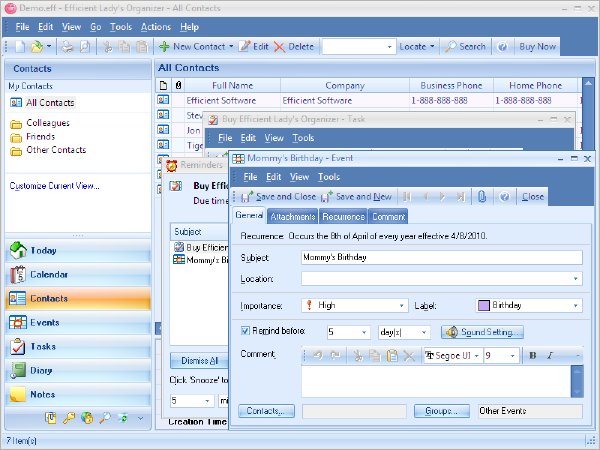Click the Print icon in main toolbar
This screenshot has width=600, height=450.
pos(67,47)
